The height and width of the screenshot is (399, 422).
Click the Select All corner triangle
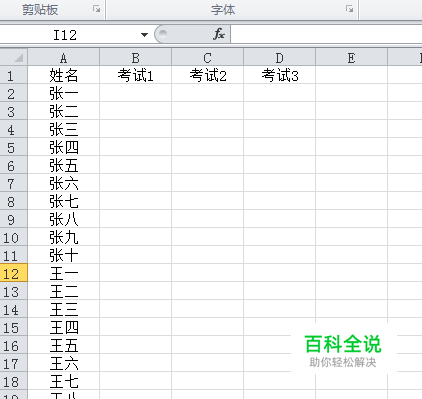click(14, 57)
